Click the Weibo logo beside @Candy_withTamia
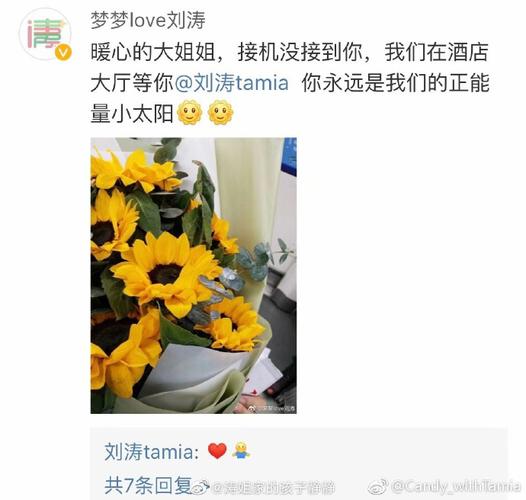The height and width of the screenshot is (500, 526). 378,486
